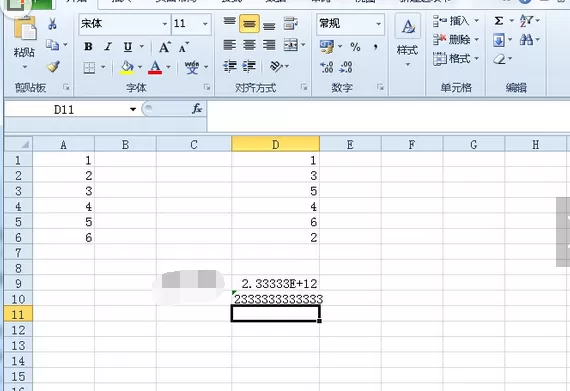Open fill color dropdown arrow
The width and height of the screenshot is (570, 391).
(140, 67)
